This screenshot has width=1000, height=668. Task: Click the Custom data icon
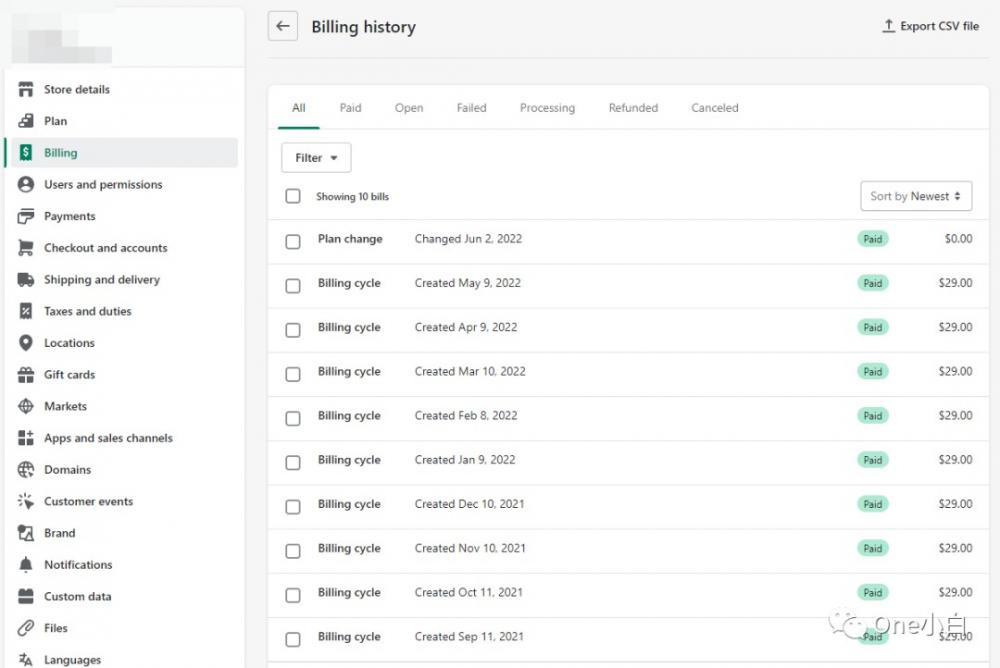tap(26, 597)
